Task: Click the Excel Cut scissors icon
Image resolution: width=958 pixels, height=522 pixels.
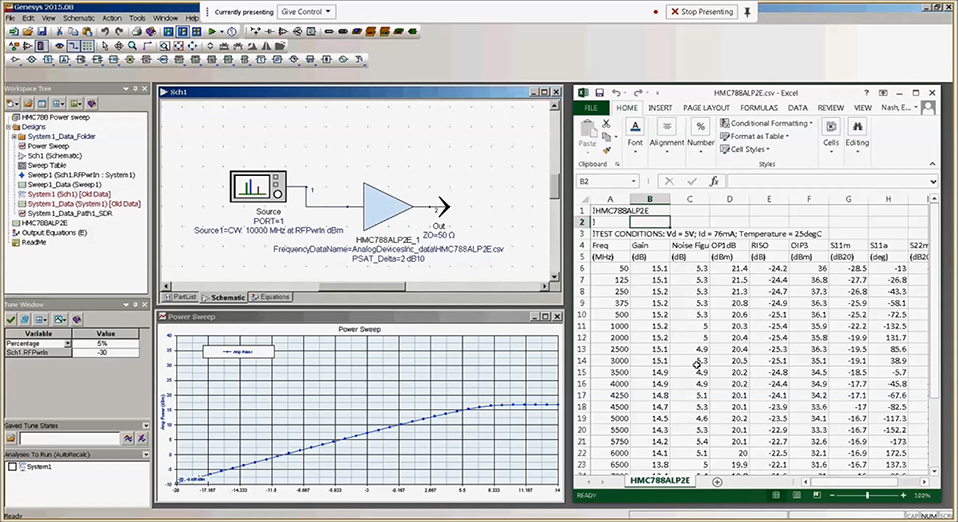Action: [x=606, y=123]
